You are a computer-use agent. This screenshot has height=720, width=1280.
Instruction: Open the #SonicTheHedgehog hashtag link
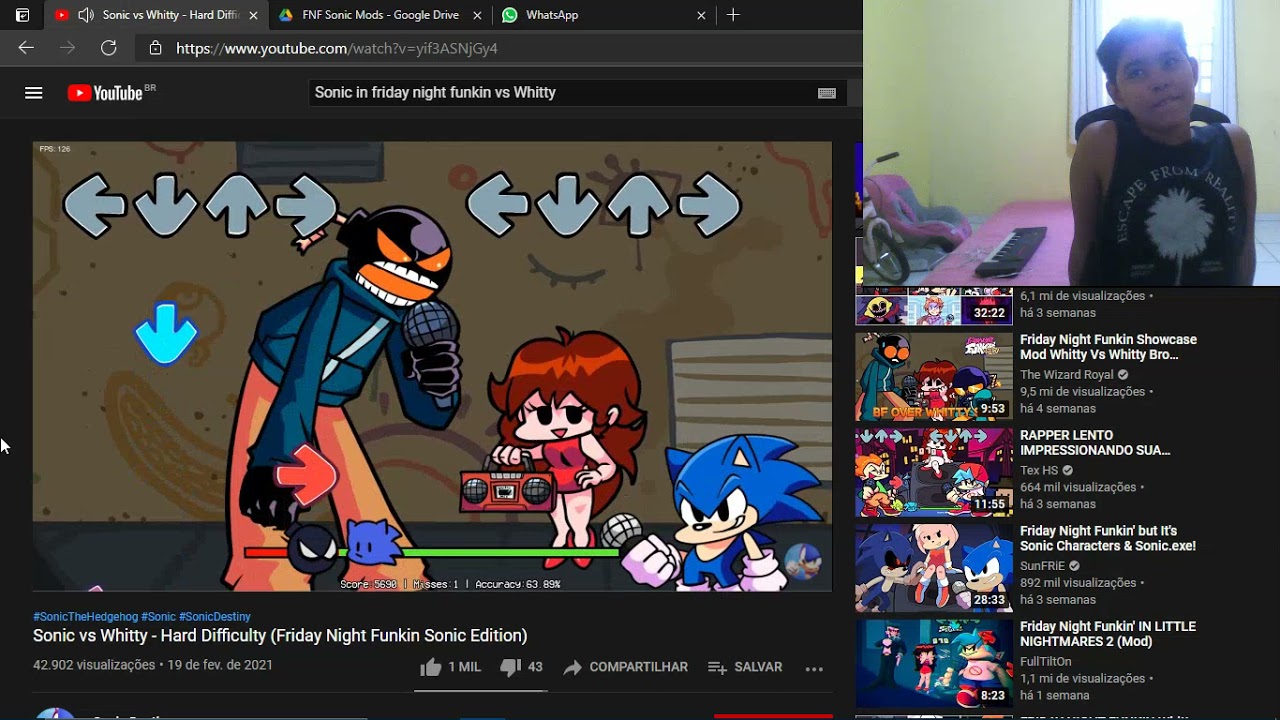click(x=85, y=617)
